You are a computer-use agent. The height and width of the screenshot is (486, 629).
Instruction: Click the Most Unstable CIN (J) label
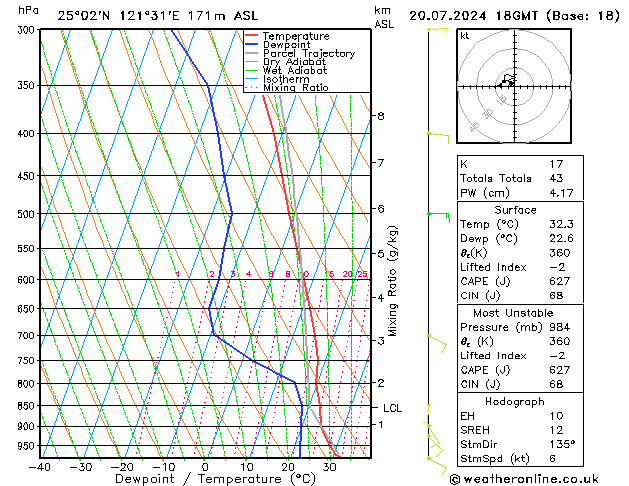tap(480, 384)
